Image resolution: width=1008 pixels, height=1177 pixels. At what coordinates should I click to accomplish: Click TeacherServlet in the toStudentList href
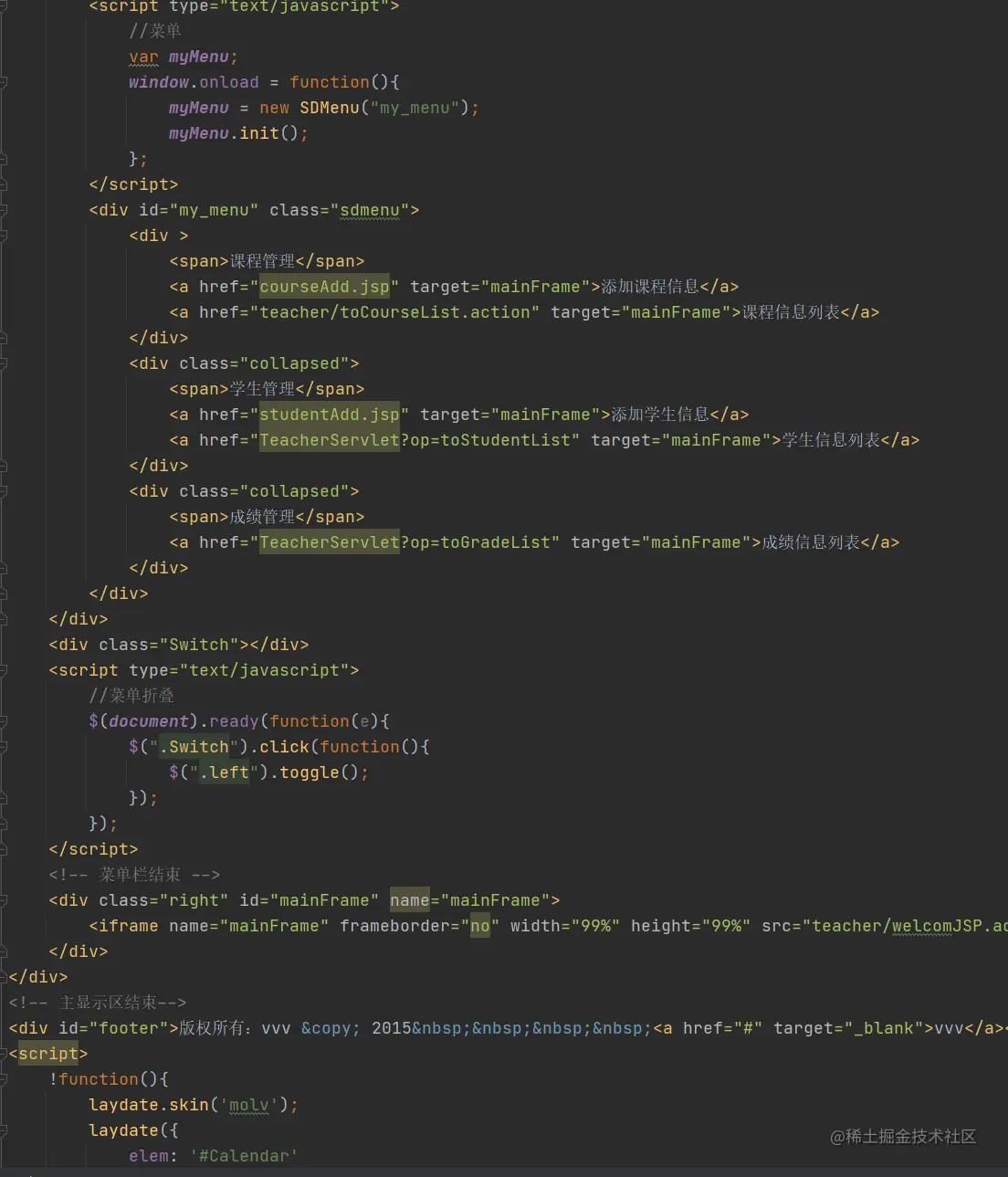coord(329,440)
